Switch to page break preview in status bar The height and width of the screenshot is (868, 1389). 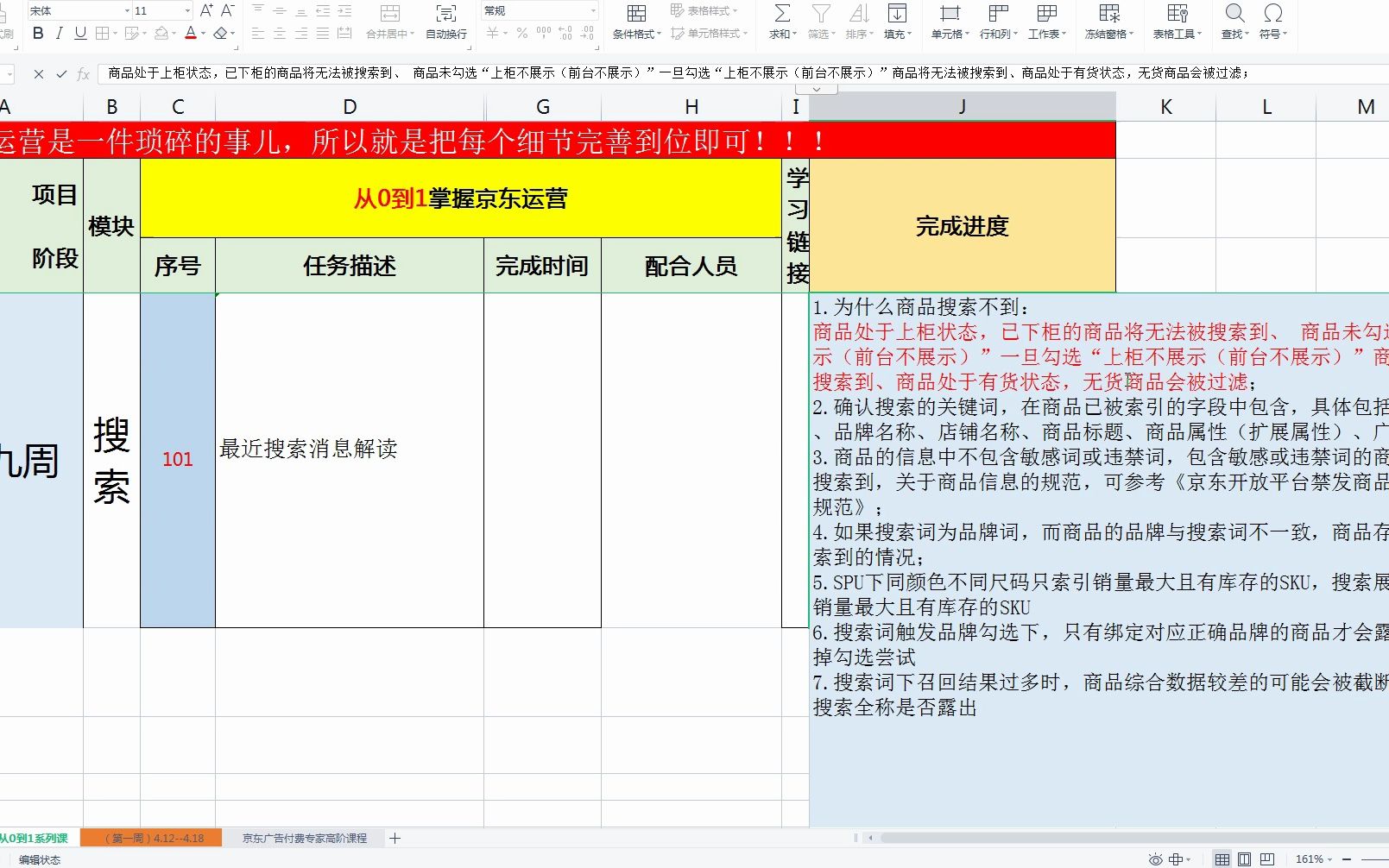point(1266,859)
